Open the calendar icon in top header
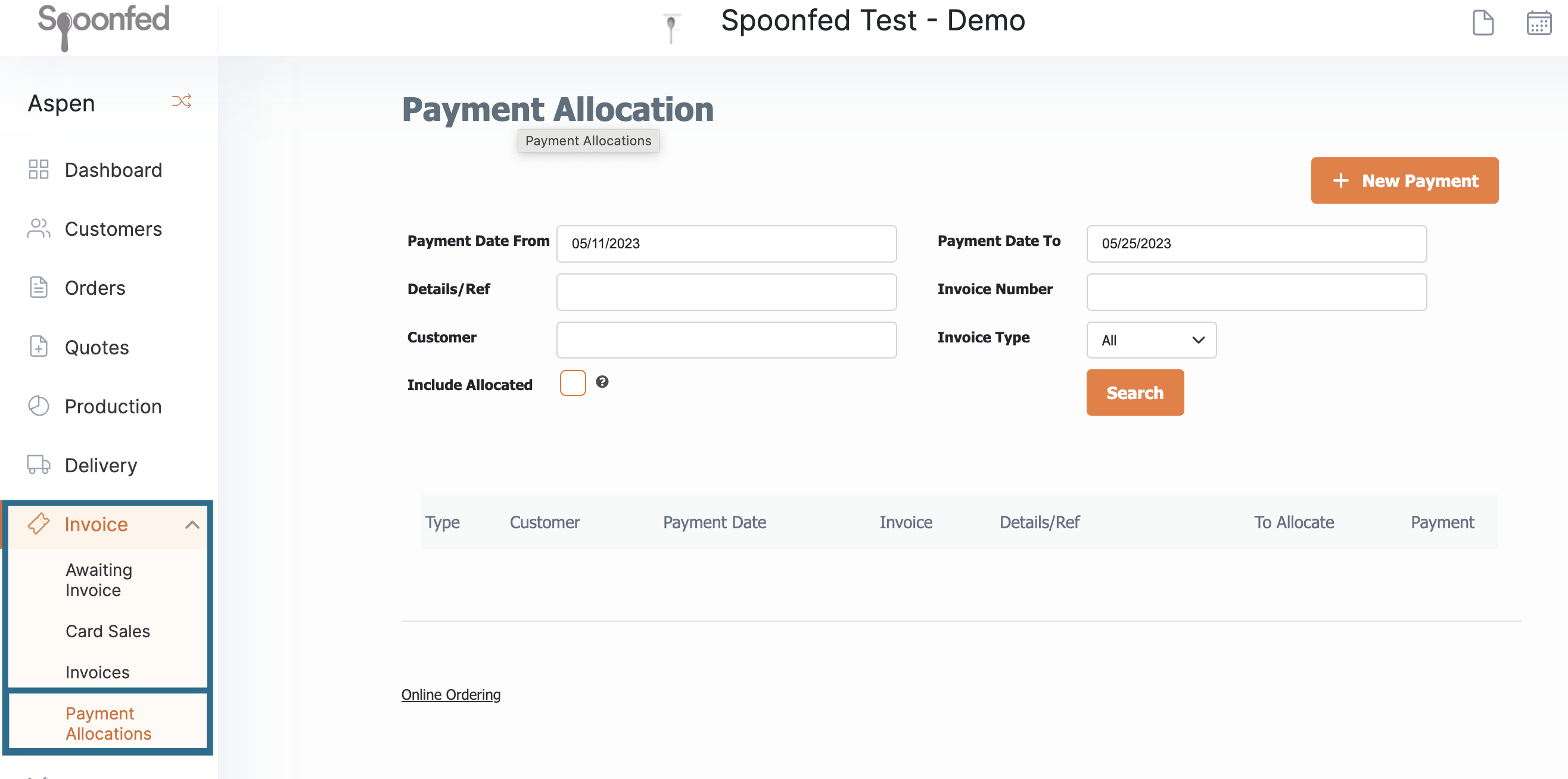The height and width of the screenshot is (779, 1568). [1539, 23]
